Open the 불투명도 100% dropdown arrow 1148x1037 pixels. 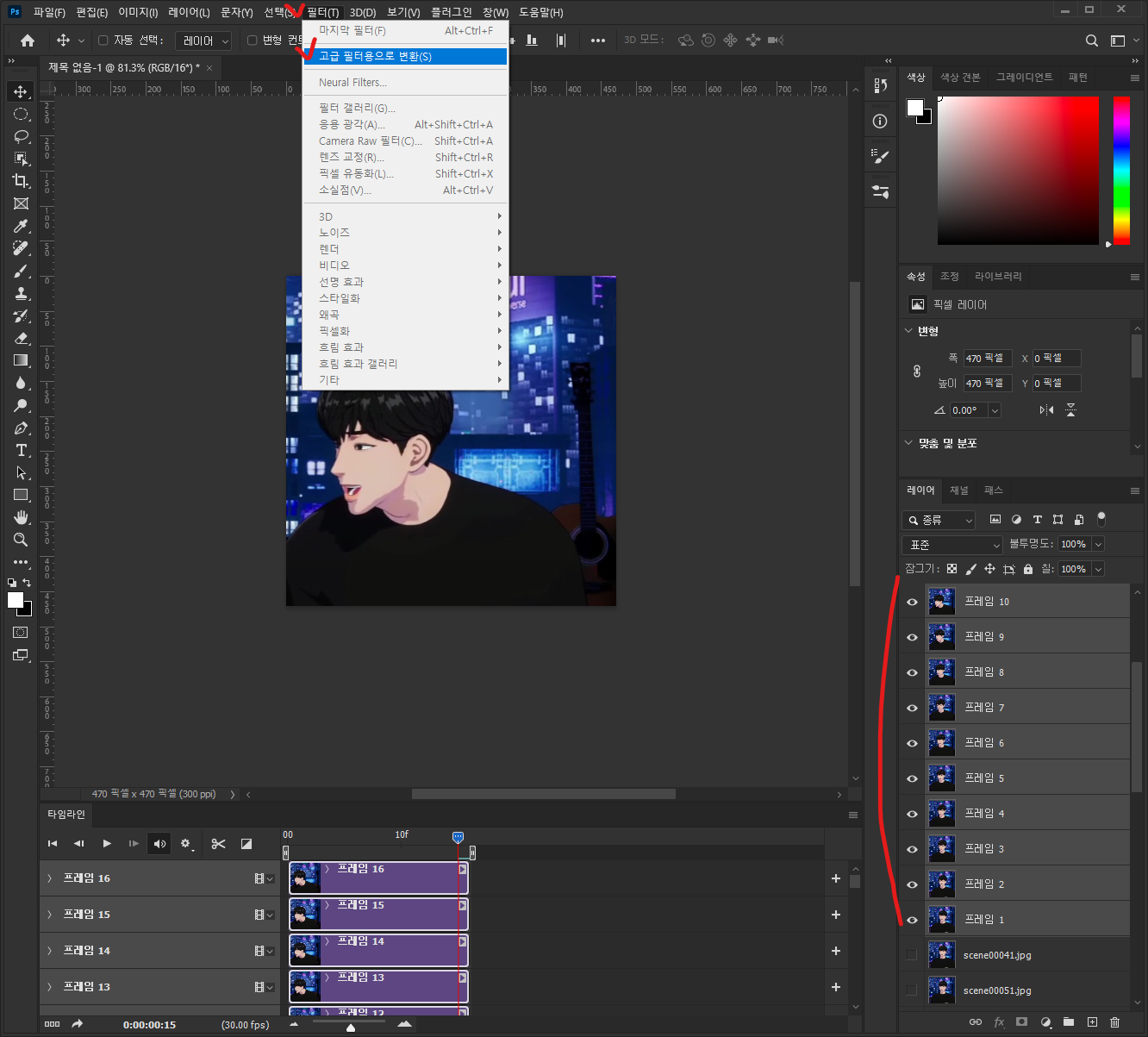[1098, 544]
